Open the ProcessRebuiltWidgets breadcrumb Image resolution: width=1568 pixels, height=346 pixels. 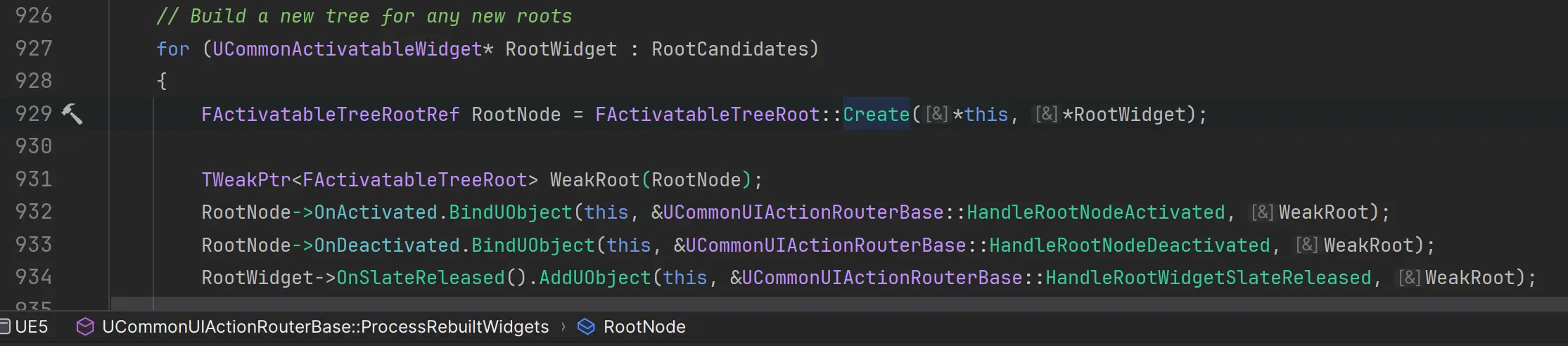pos(325,327)
